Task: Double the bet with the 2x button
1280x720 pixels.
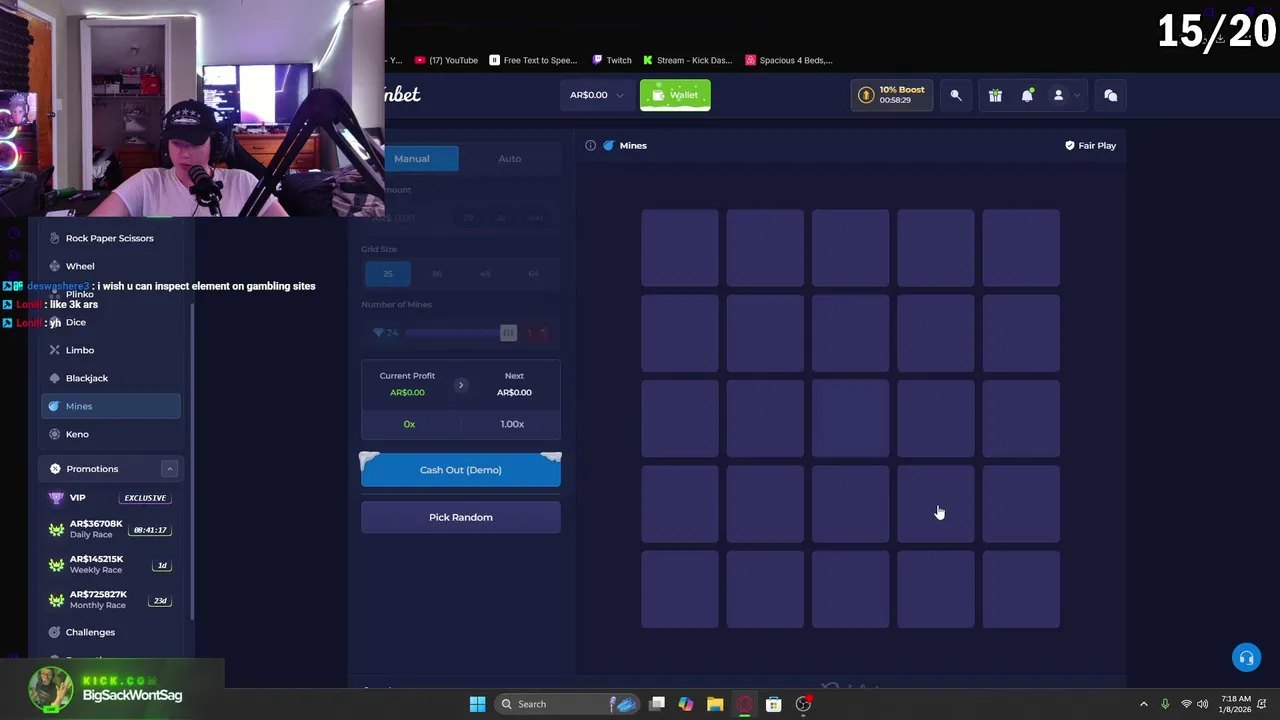Action: (501, 218)
